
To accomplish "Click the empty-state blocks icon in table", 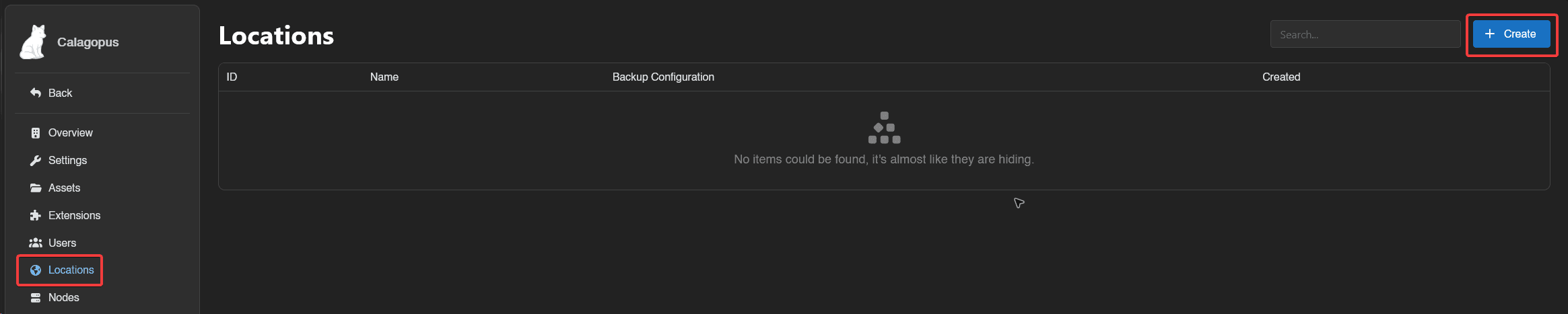I will click(x=884, y=128).
